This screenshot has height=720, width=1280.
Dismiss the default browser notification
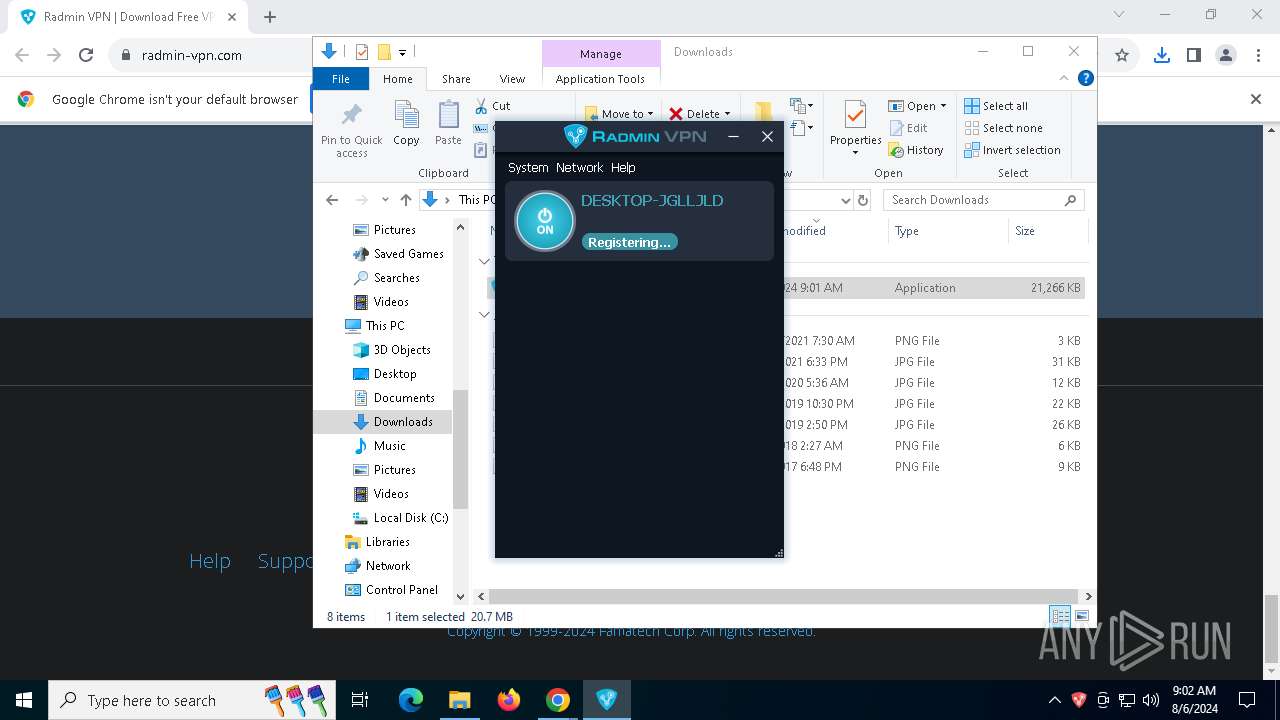tap(1256, 99)
